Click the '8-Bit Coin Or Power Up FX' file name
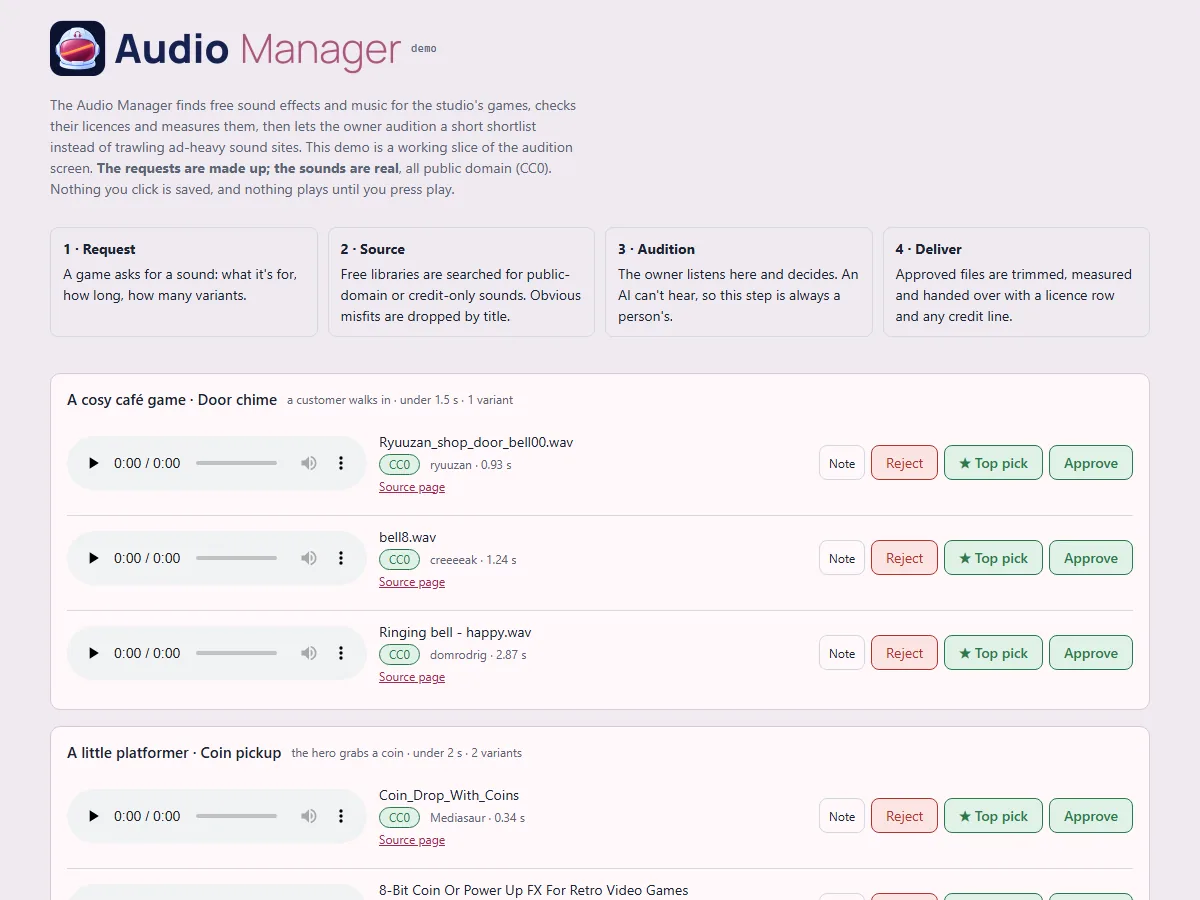Screen dimensions: 1200x900 [x=534, y=890]
